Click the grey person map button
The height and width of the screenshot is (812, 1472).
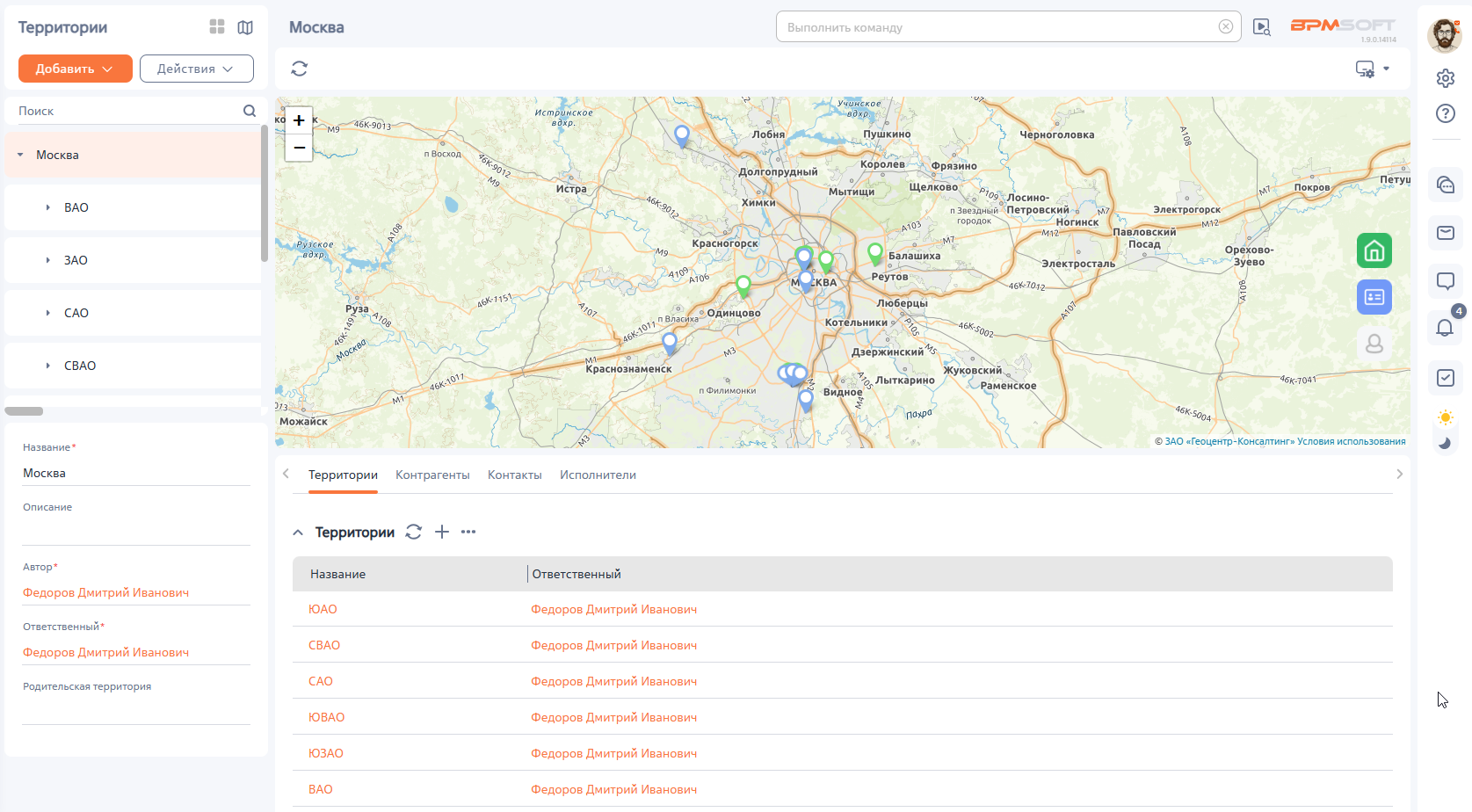(x=1374, y=344)
